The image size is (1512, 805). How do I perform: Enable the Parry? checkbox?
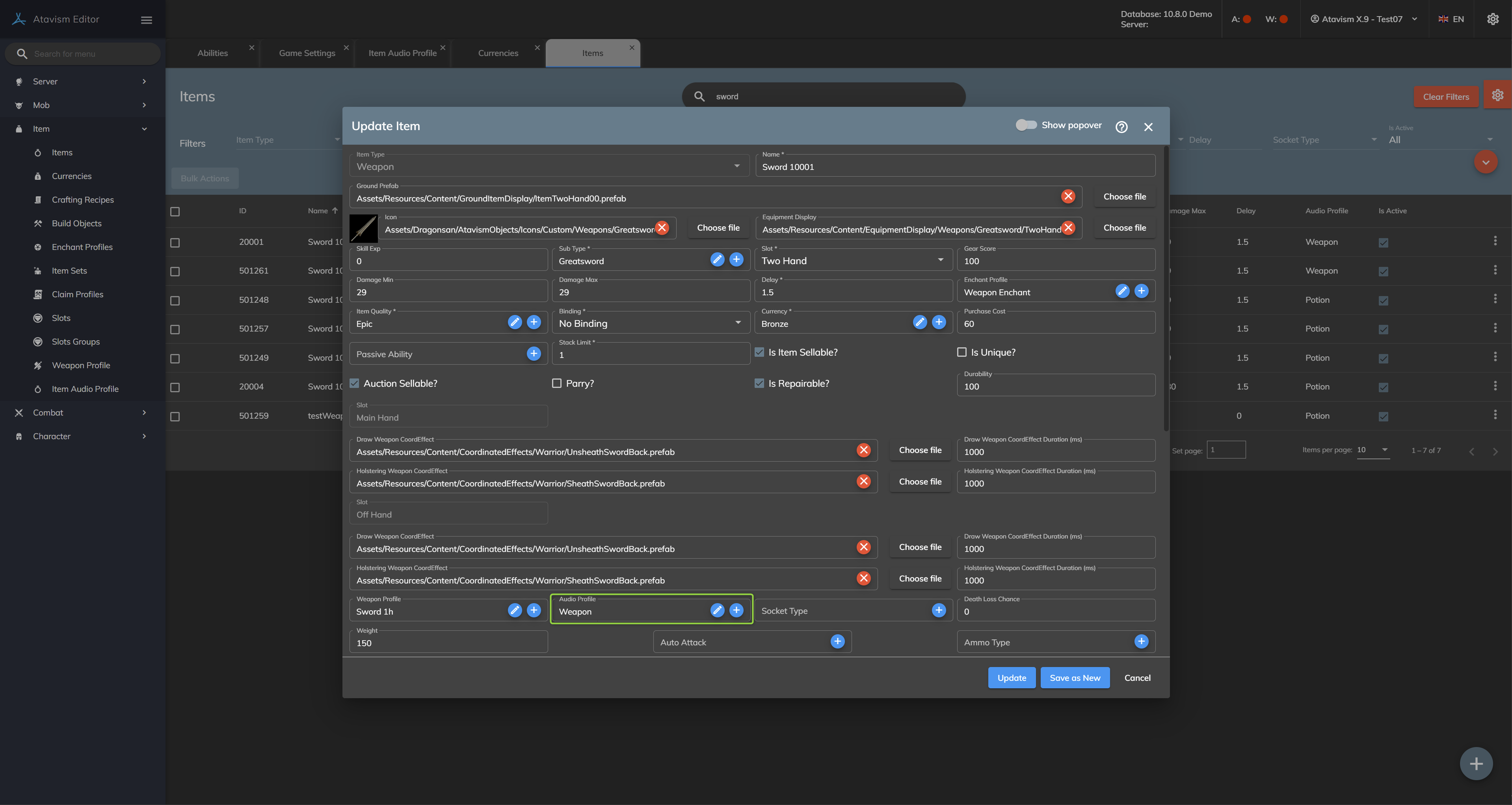coord(556,384)
